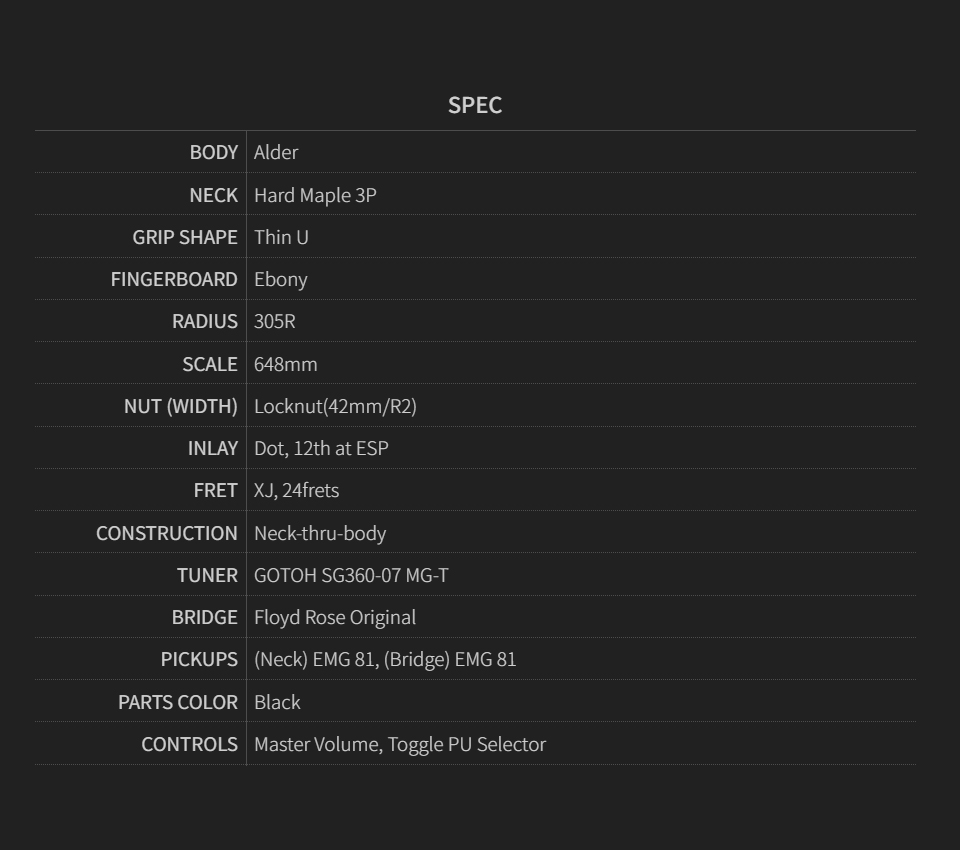The image size is (960, 850).
Task: Click the SPEC heading
Action: (x=474, y=105)
